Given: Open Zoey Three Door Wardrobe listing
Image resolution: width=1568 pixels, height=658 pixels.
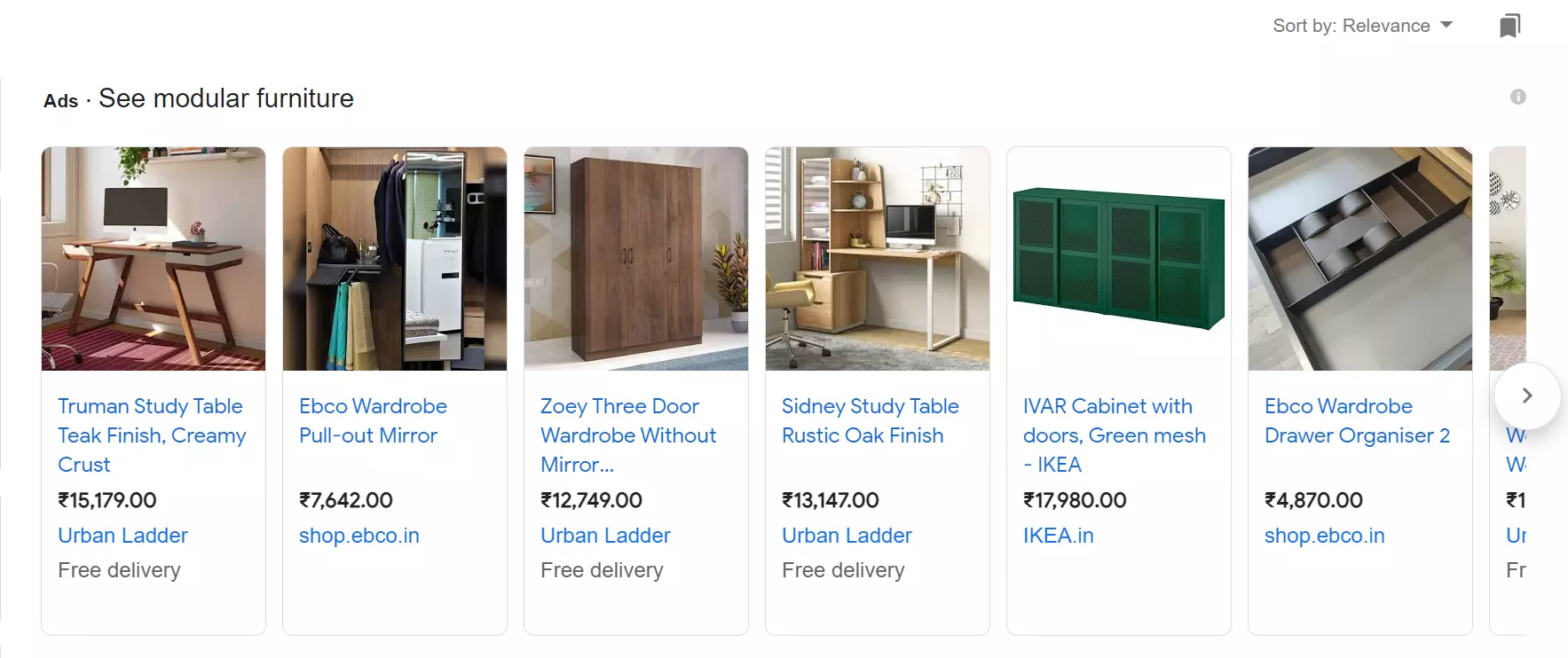Looking at the screenshot, I should click(x=628, y=435).
